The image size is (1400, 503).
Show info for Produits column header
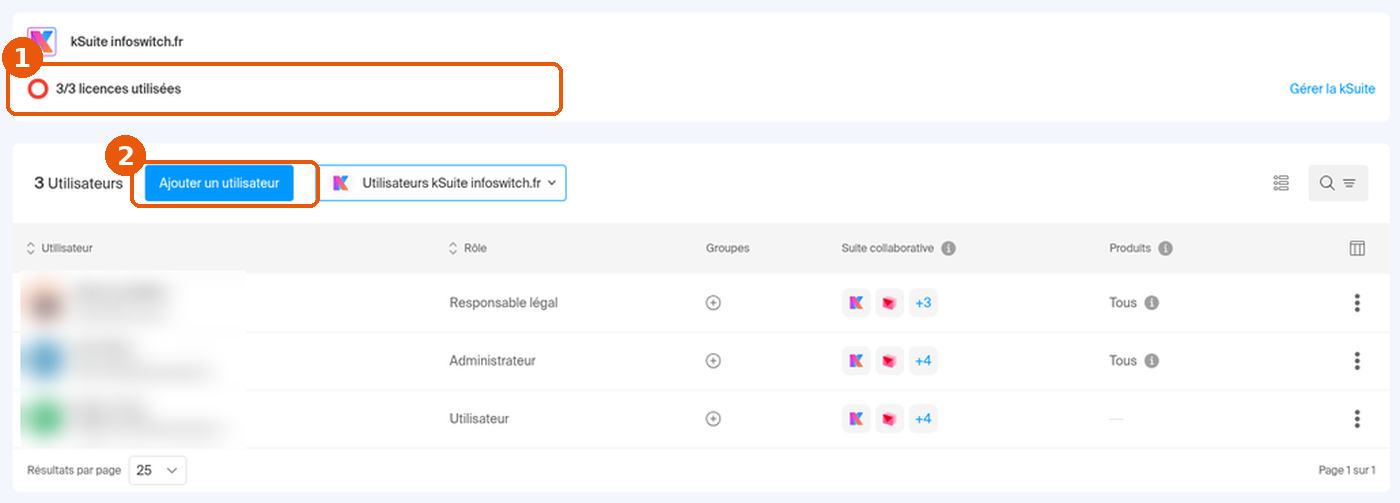(x=1166, y=248)
